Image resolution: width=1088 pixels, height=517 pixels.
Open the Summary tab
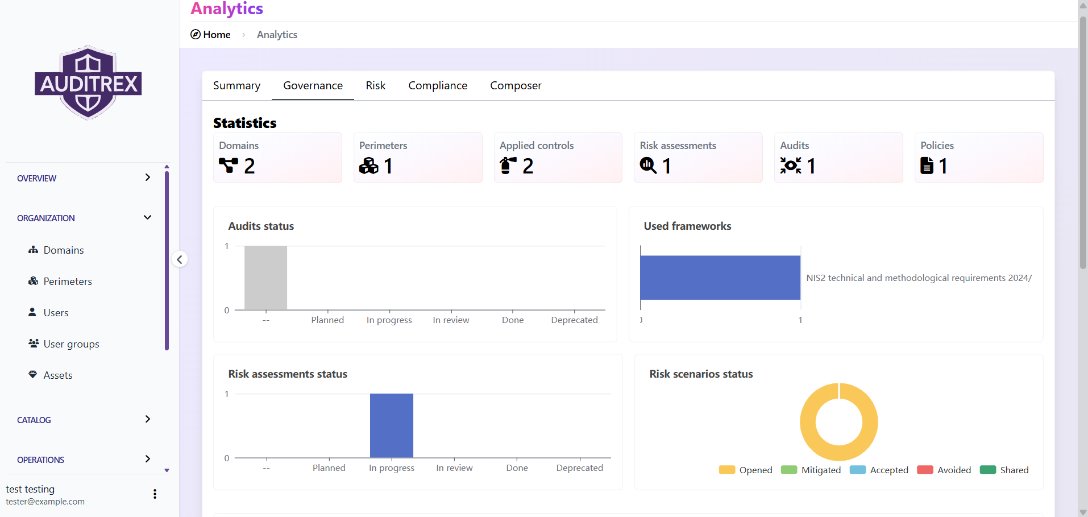coord(236,86)
